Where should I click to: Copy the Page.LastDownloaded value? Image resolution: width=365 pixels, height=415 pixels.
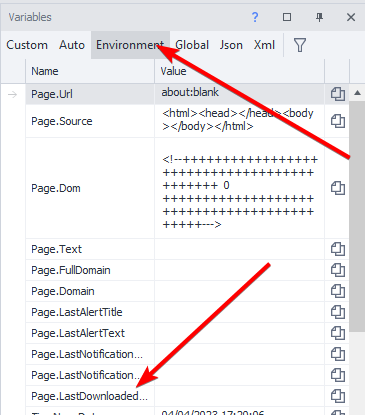(x=337, y=396)
